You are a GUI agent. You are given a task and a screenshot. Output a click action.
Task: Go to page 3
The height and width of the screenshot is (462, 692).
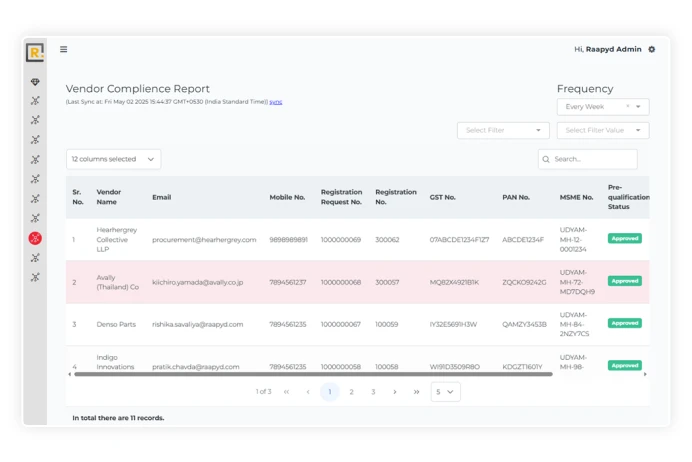[x=373, y=392]
